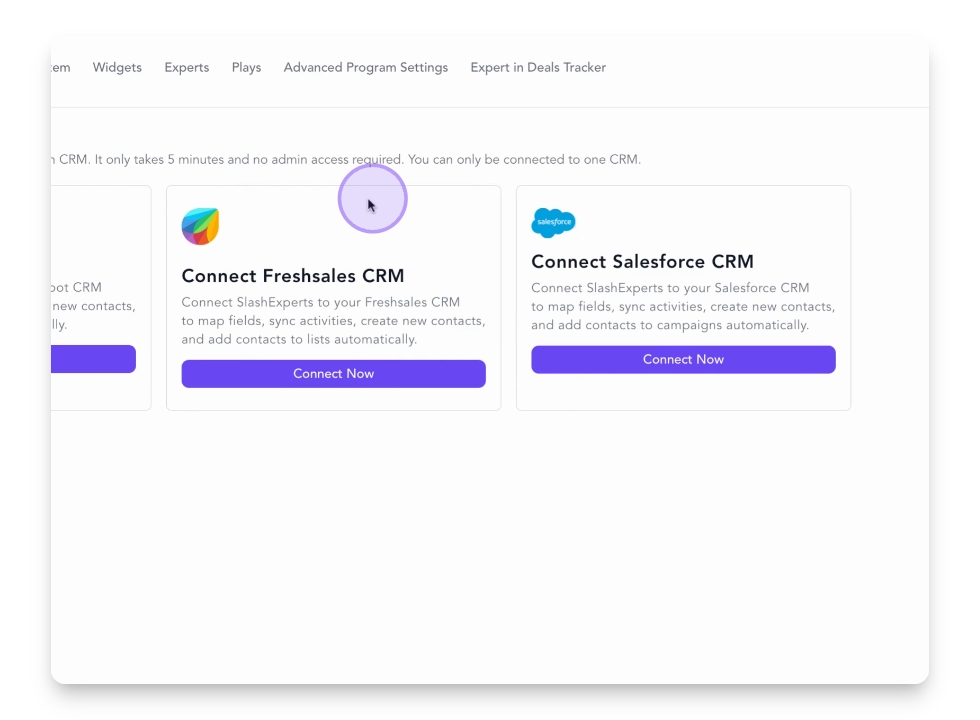Go to the Plays tab
Viewport: 980px width, 720px height.
click(x=246, y=68)
